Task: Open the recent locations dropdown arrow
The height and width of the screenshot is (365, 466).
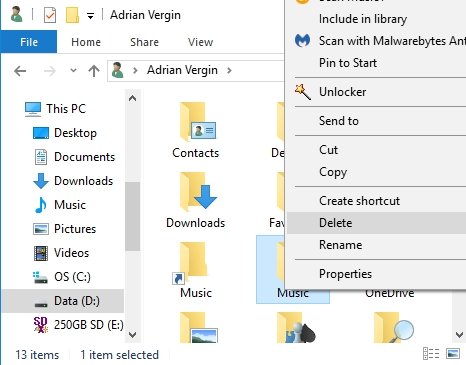Action: click(73, 70)
